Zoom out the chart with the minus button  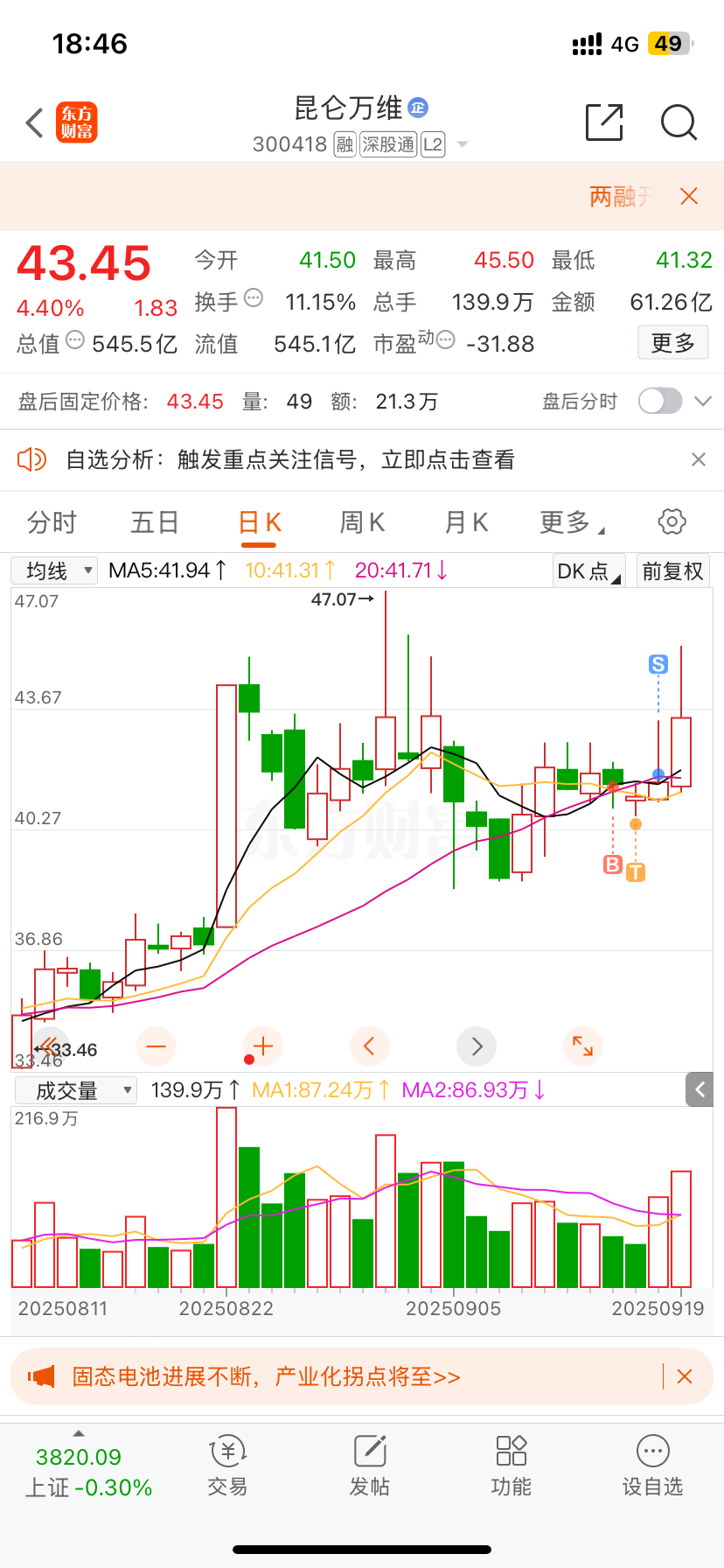coord(157,1046)
